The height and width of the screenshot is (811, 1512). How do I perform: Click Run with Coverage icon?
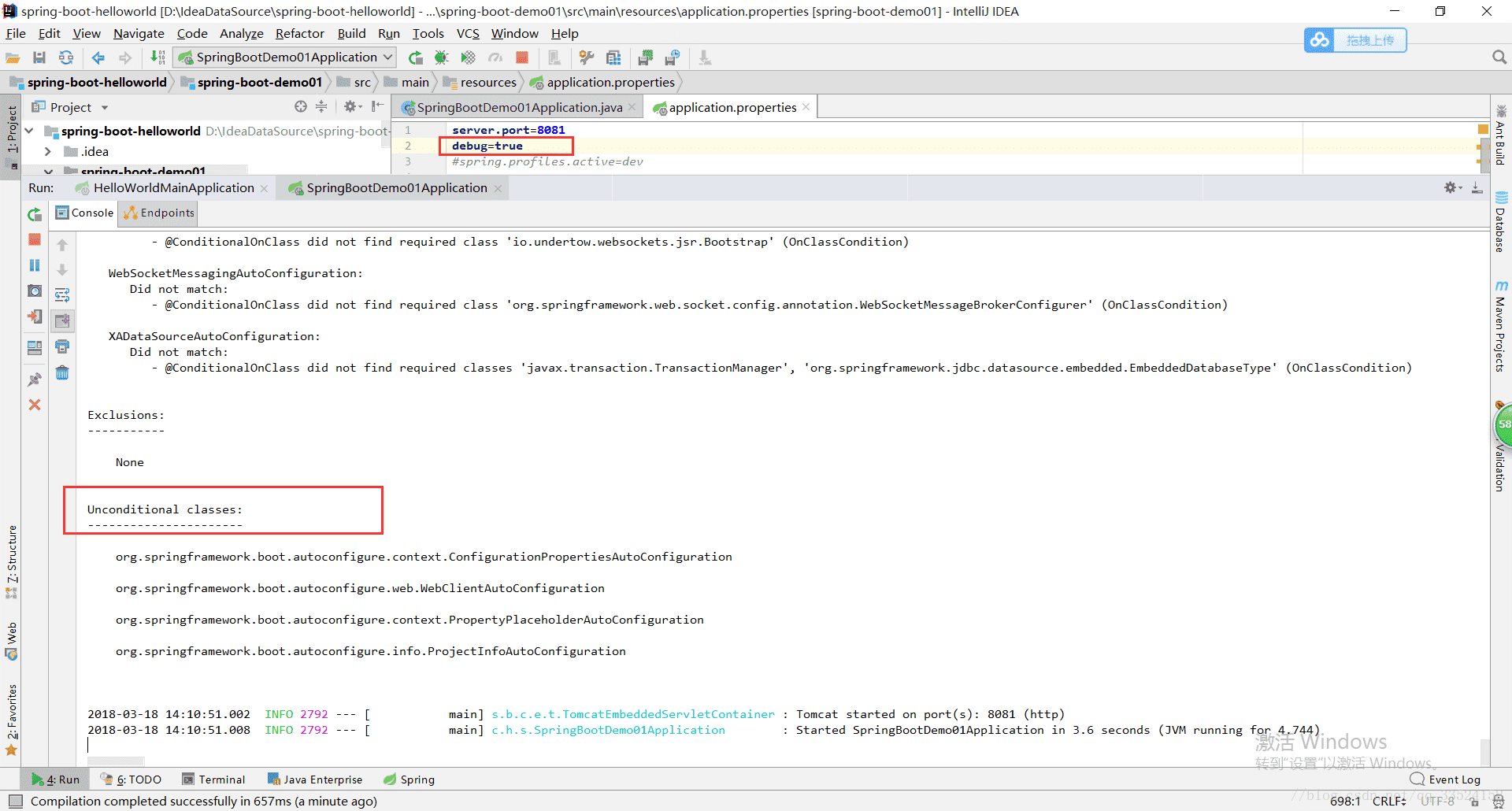[469, 57]
